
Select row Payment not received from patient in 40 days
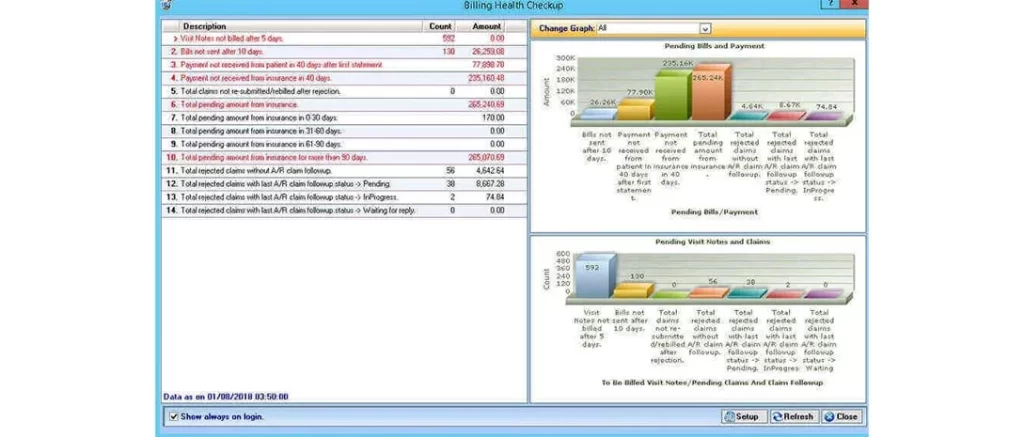tap(344, 65)
